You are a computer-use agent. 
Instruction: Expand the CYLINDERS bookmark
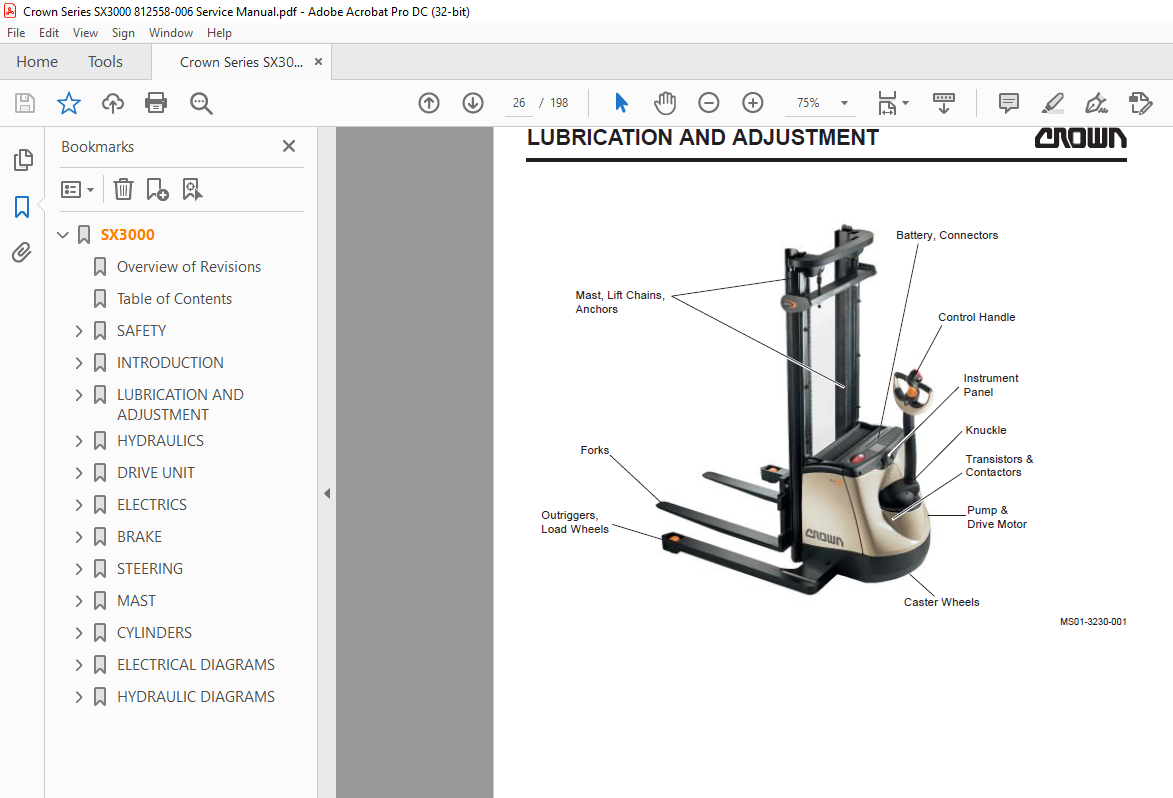pyautogui.click(x=79, y=633)
